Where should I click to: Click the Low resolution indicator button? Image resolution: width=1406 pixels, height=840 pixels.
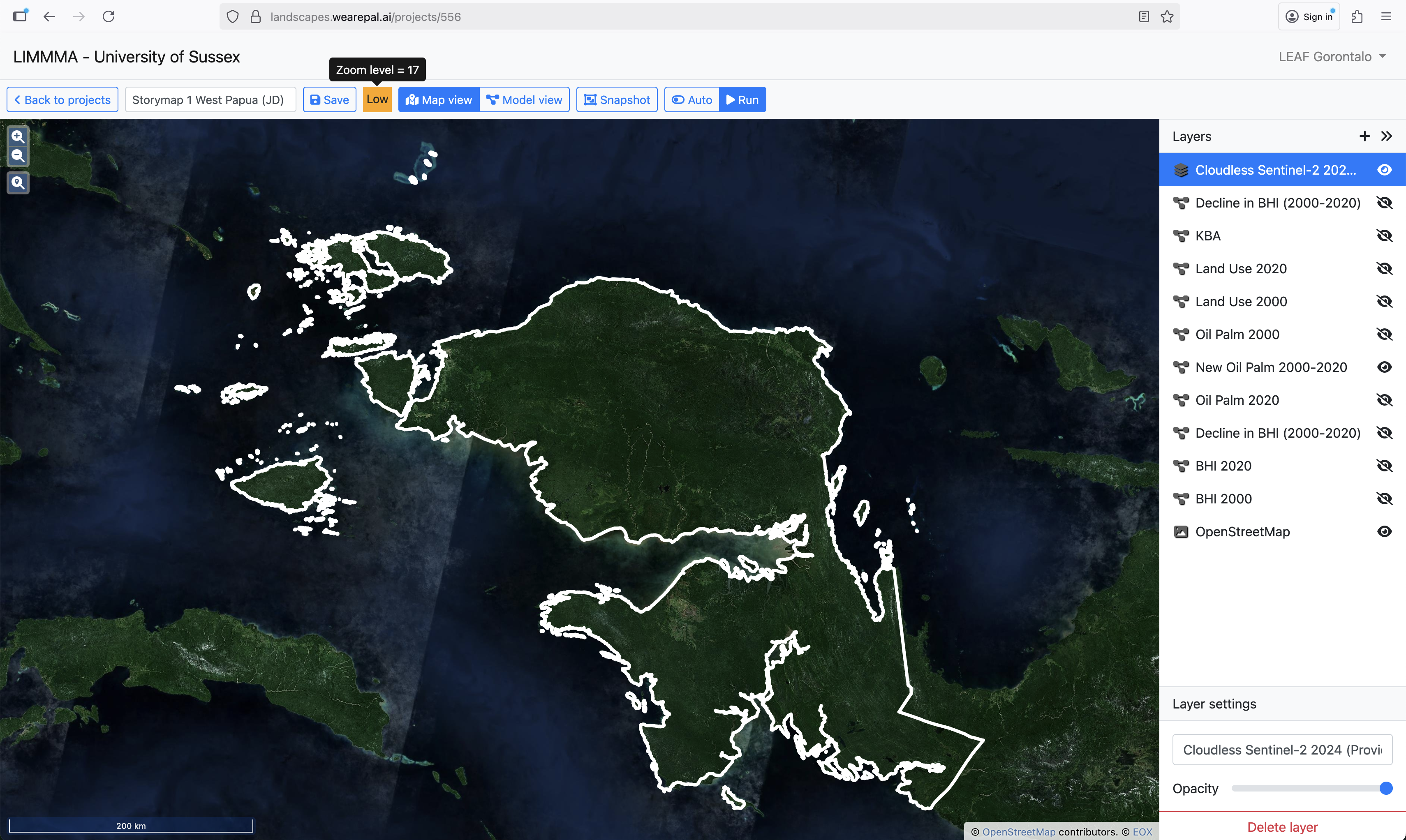click(377, 99)
